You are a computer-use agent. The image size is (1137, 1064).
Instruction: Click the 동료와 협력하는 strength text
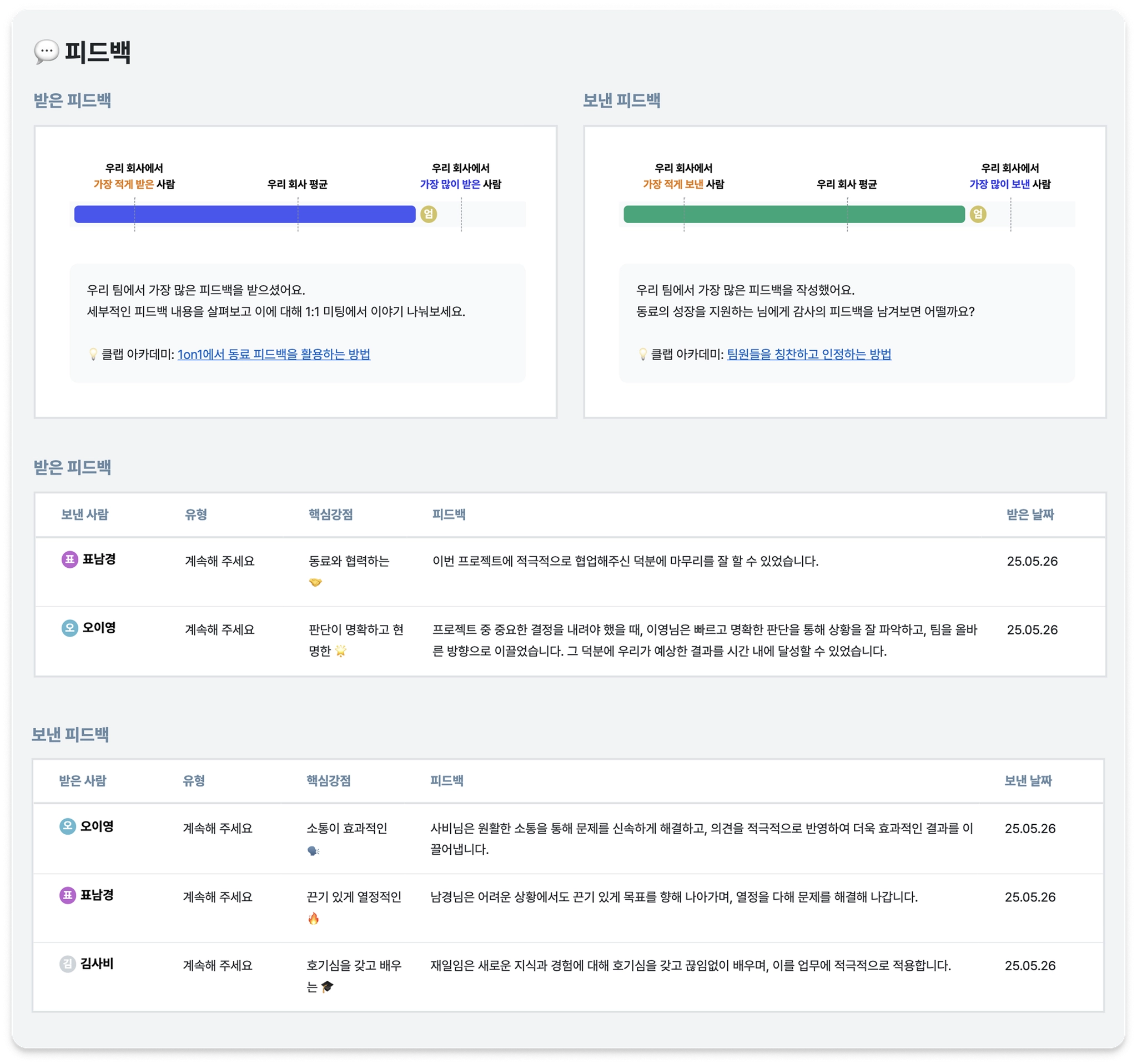(x=349, y=561)
